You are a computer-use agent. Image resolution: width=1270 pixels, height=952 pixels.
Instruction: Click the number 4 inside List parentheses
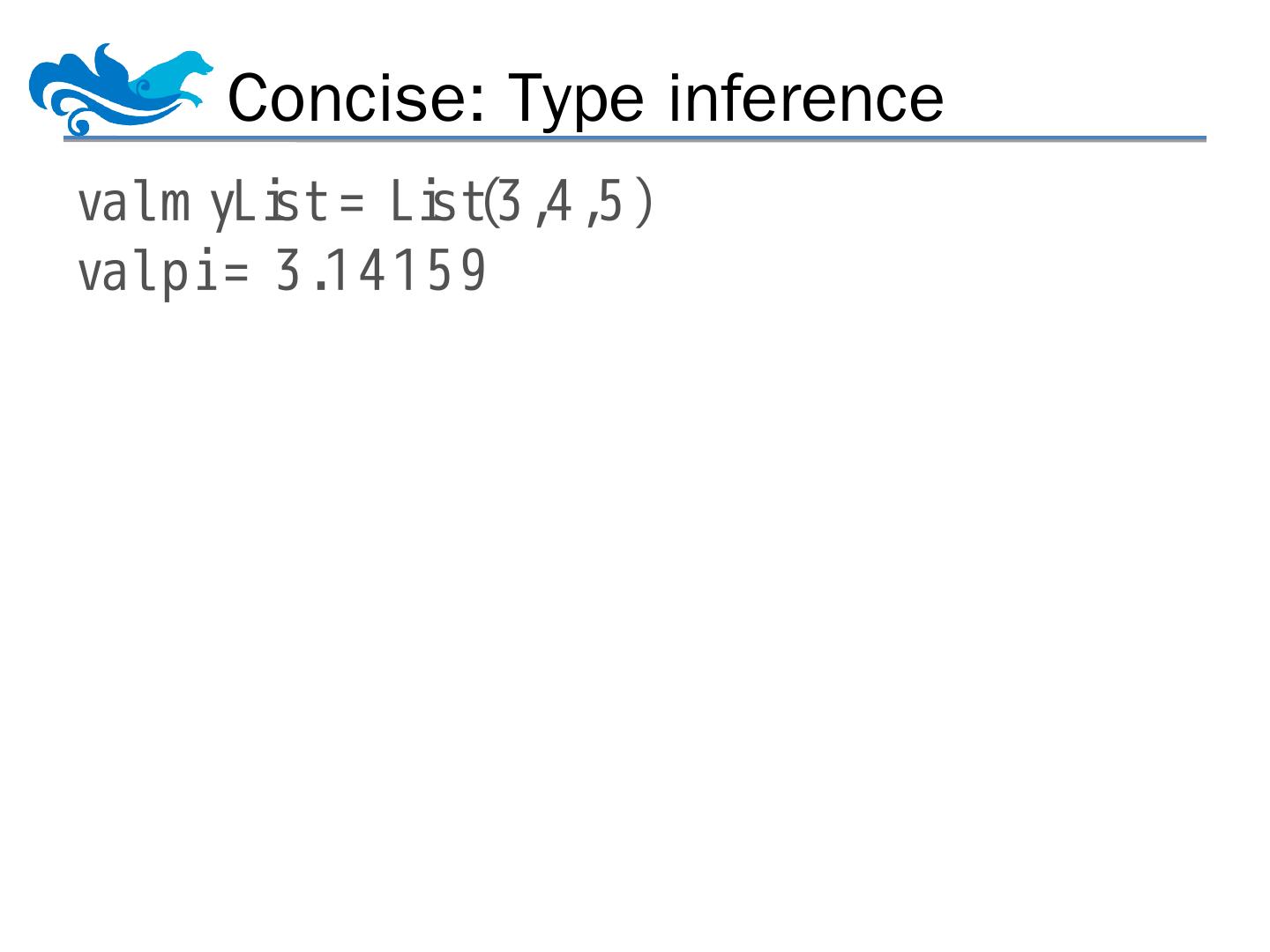[559, 202]
